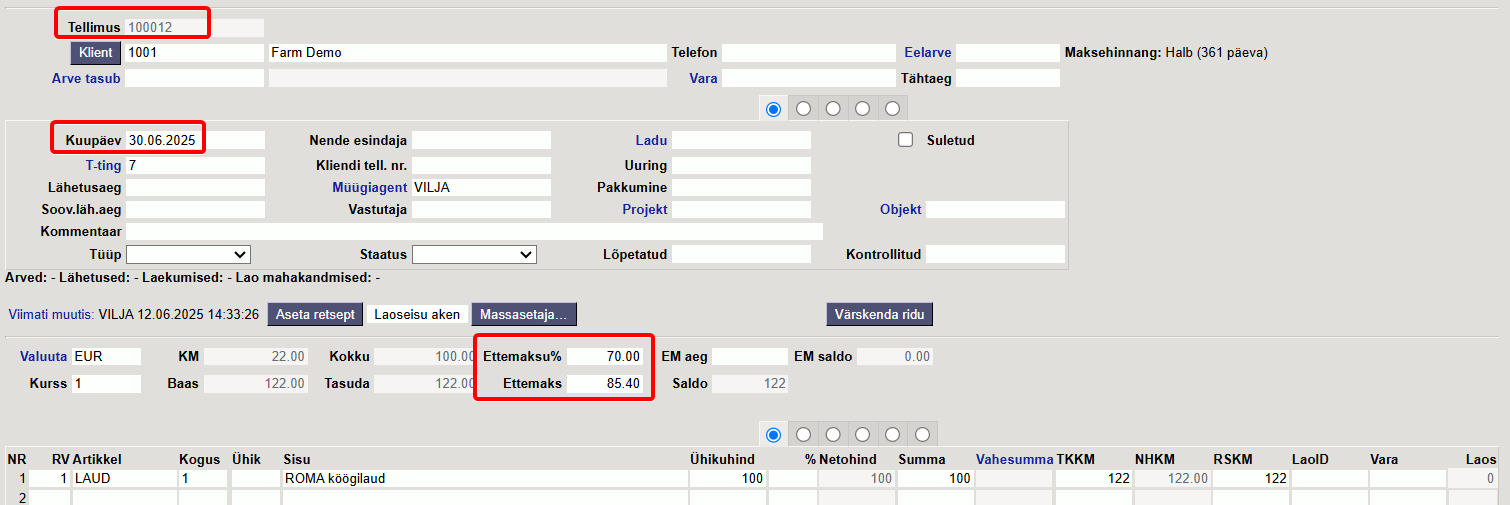Viewport: 1510px width, 505px height.
Task: Click the Objekt link
Action: 900,210
